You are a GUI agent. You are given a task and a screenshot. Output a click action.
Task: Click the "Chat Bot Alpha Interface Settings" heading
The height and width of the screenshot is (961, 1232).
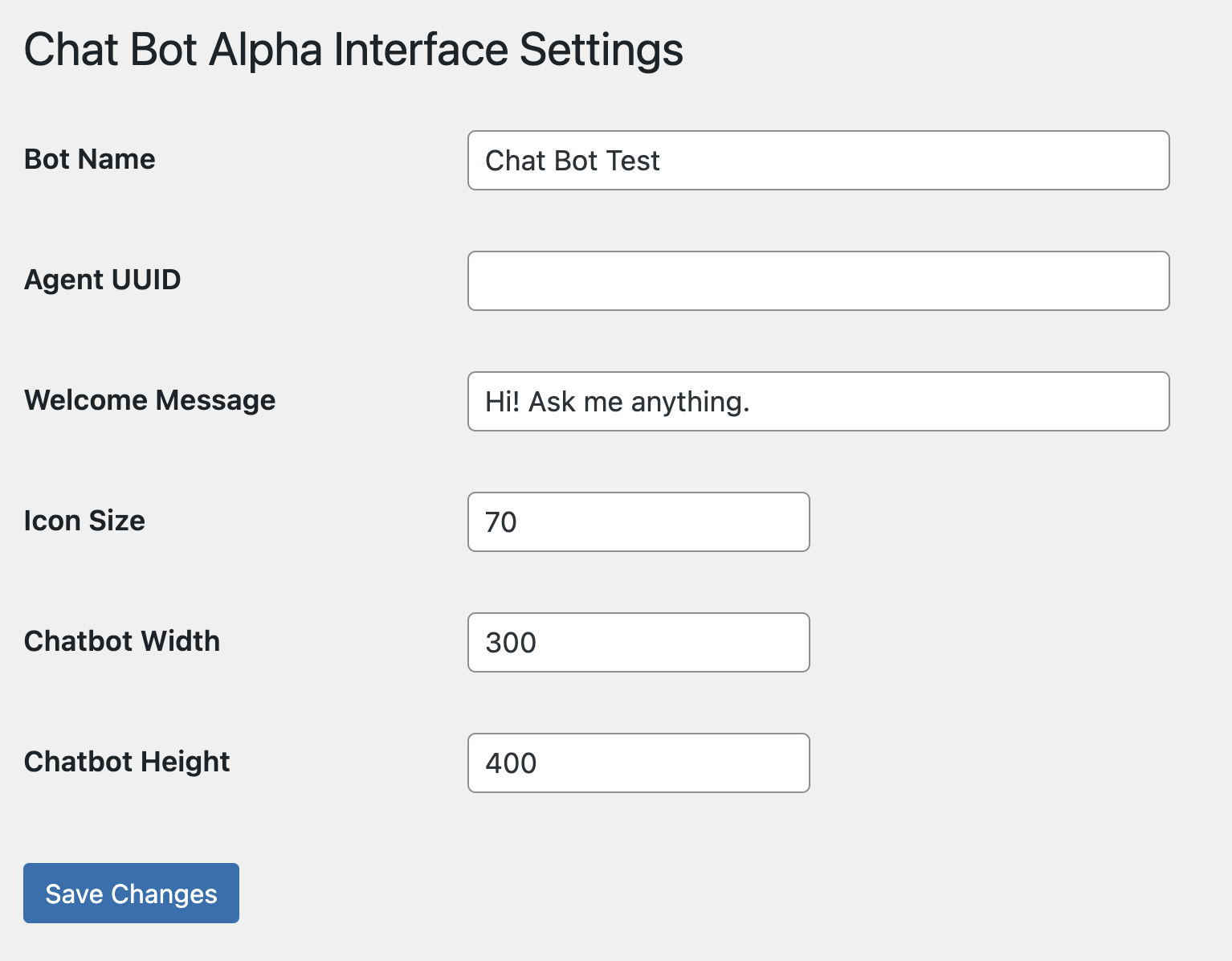353,50
